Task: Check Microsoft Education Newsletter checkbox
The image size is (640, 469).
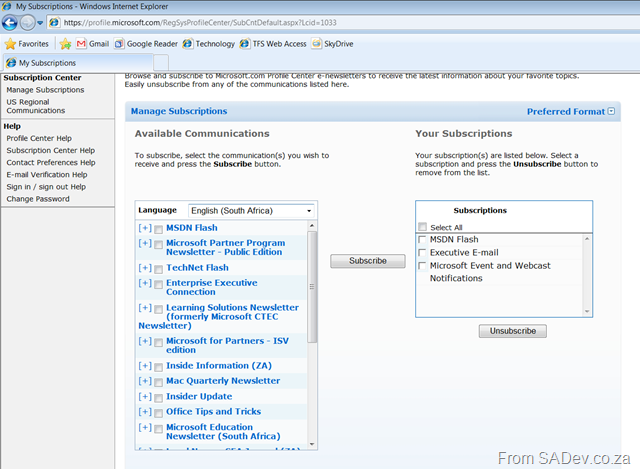Action: [158, 429]
